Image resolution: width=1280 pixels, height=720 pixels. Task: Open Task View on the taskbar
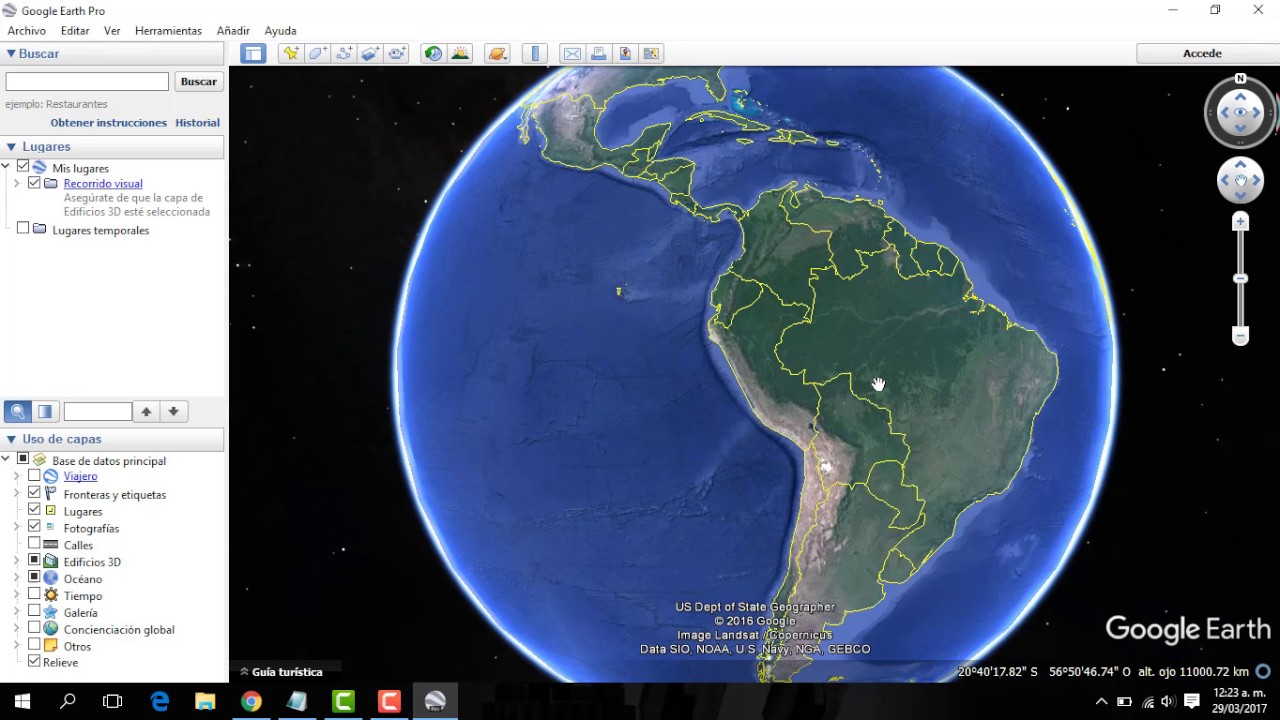(x=113, y=702)
